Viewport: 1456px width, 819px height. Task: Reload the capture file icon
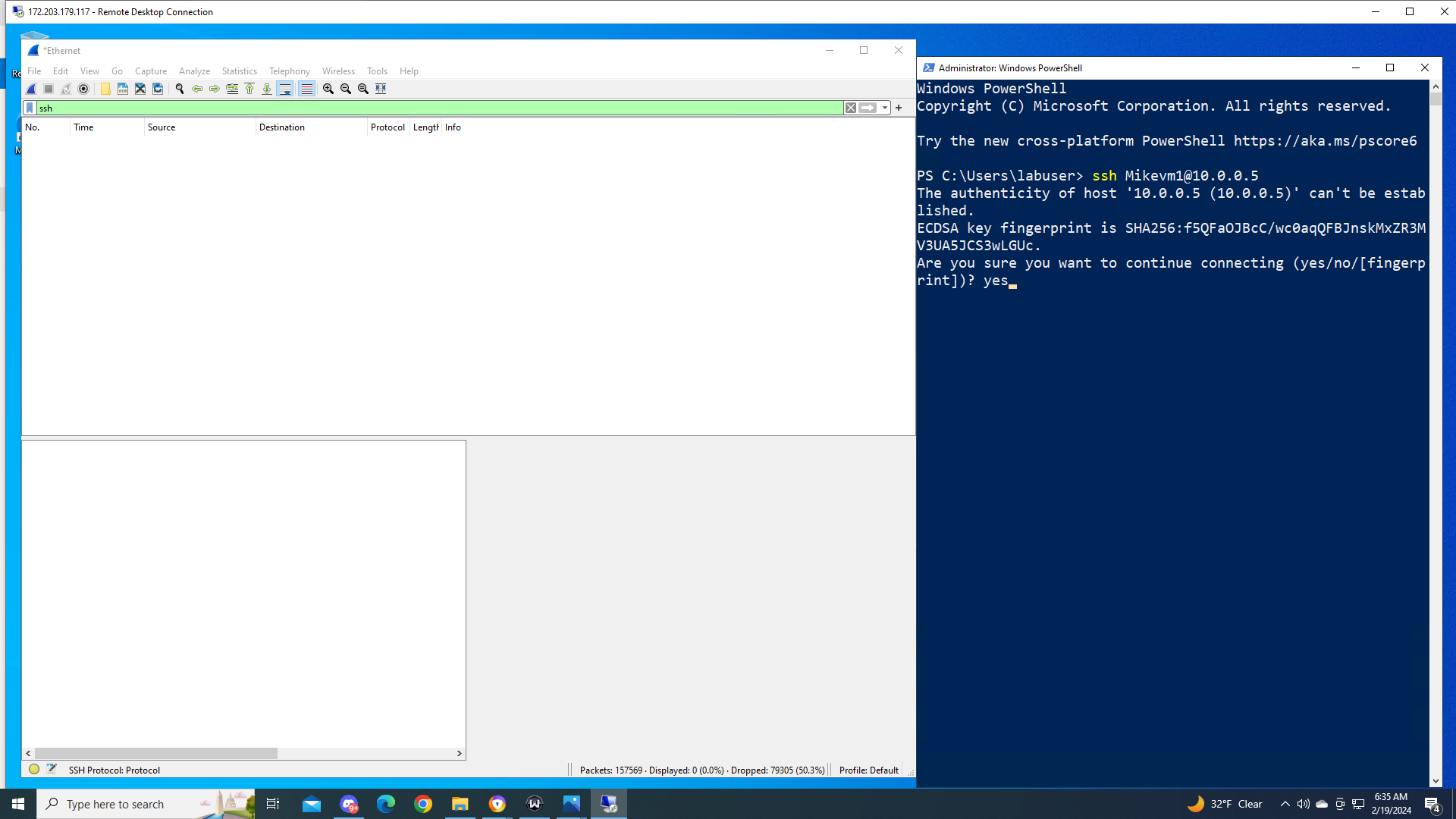[158, 89]
